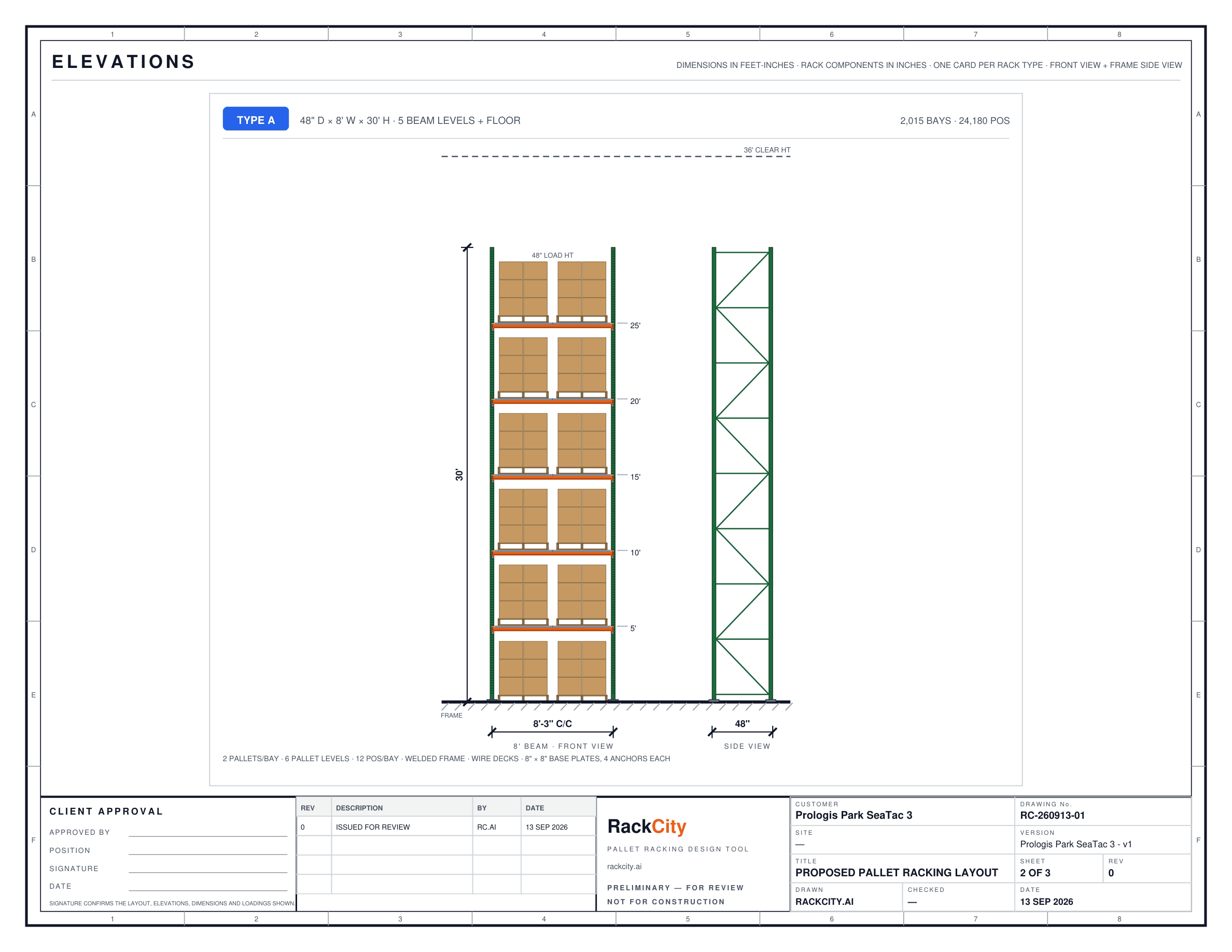The image size is (1232, 952).
Task: Click the FRAME label near floor line
Action: [x=451, y=715]
